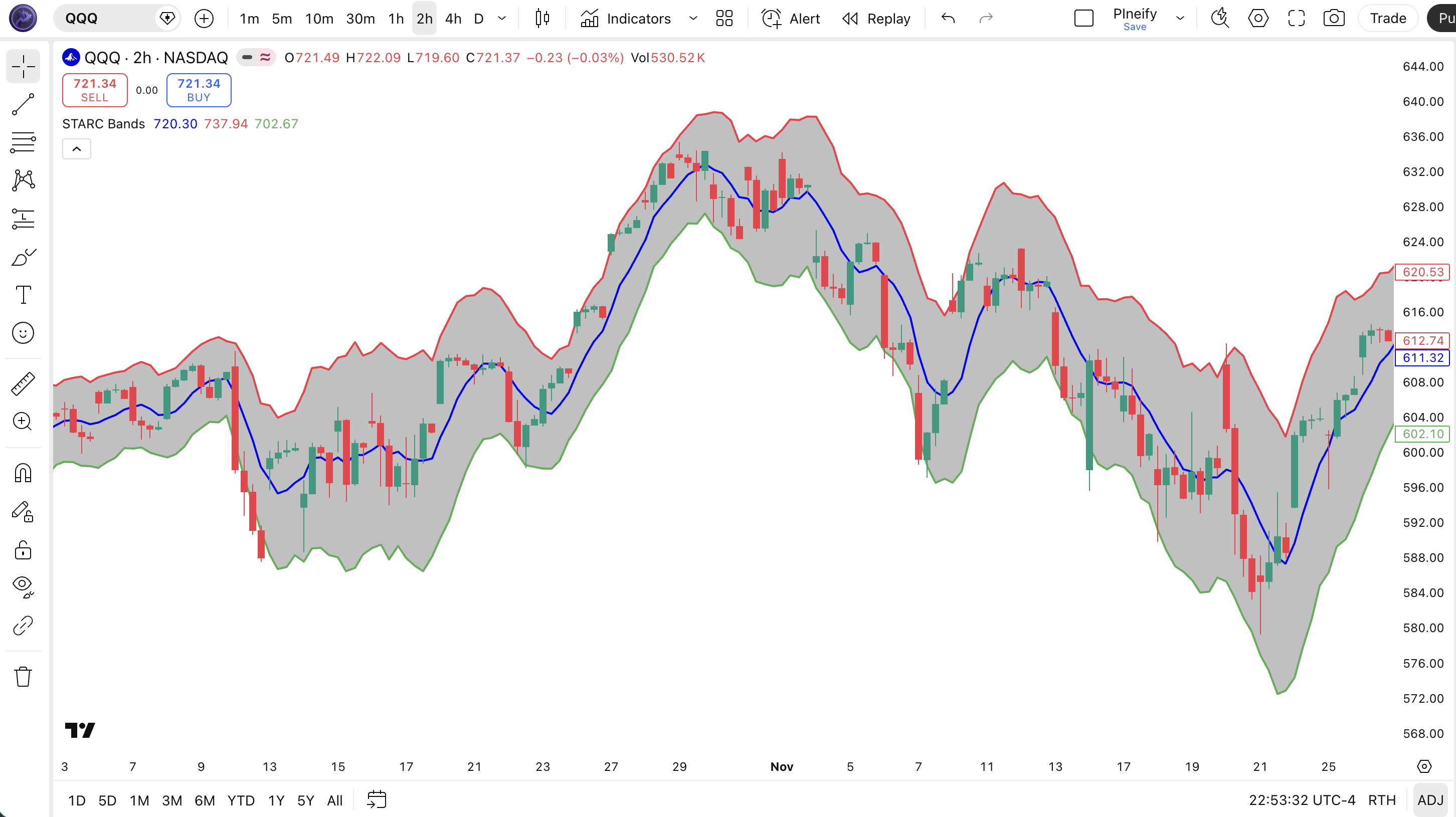1456x817 pixels.
Task: Create a new Alert
Action: pos(791,19)
